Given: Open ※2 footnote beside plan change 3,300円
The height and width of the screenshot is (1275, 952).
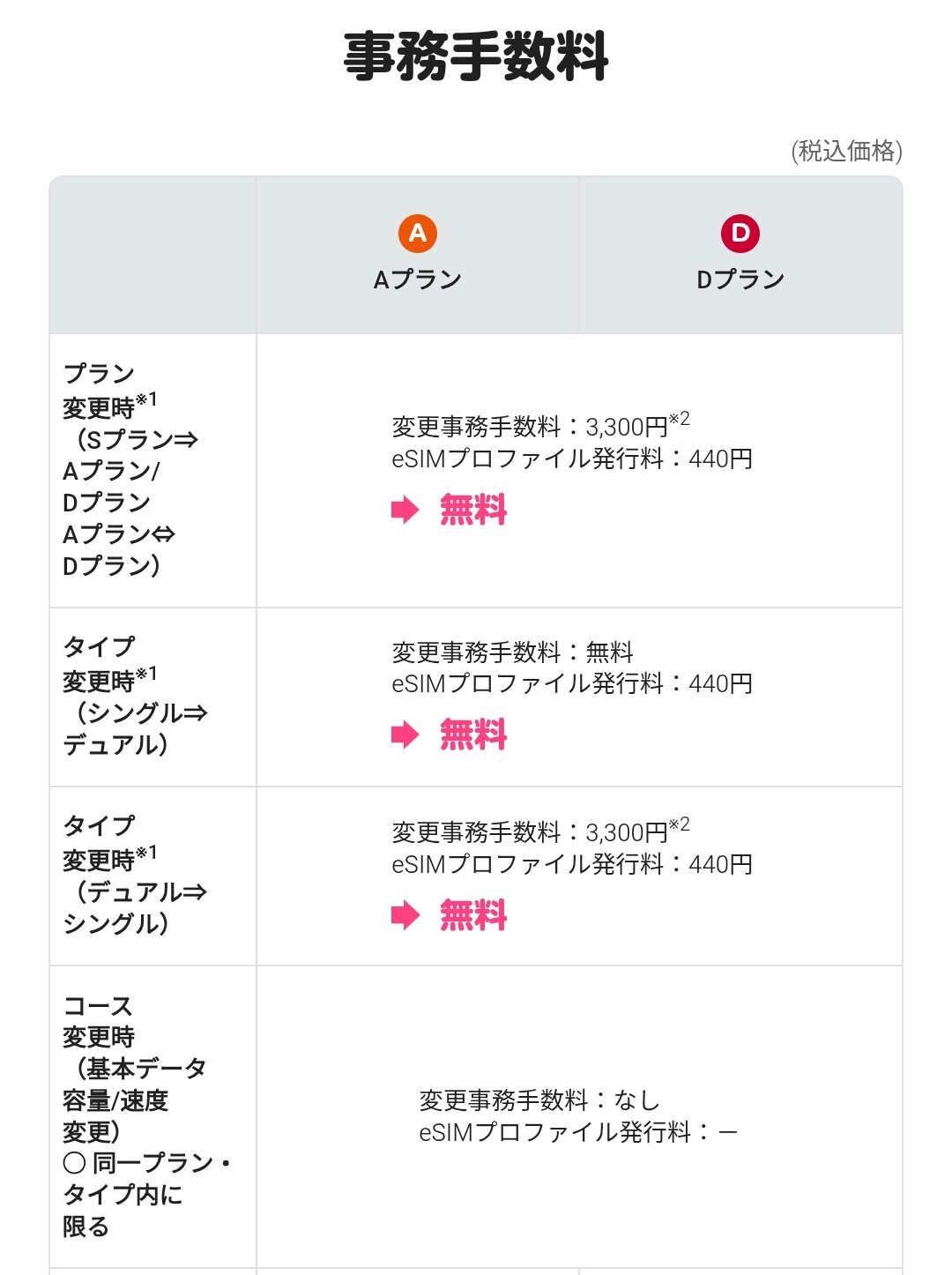Looking at the screenshot, I should [679, 419].
